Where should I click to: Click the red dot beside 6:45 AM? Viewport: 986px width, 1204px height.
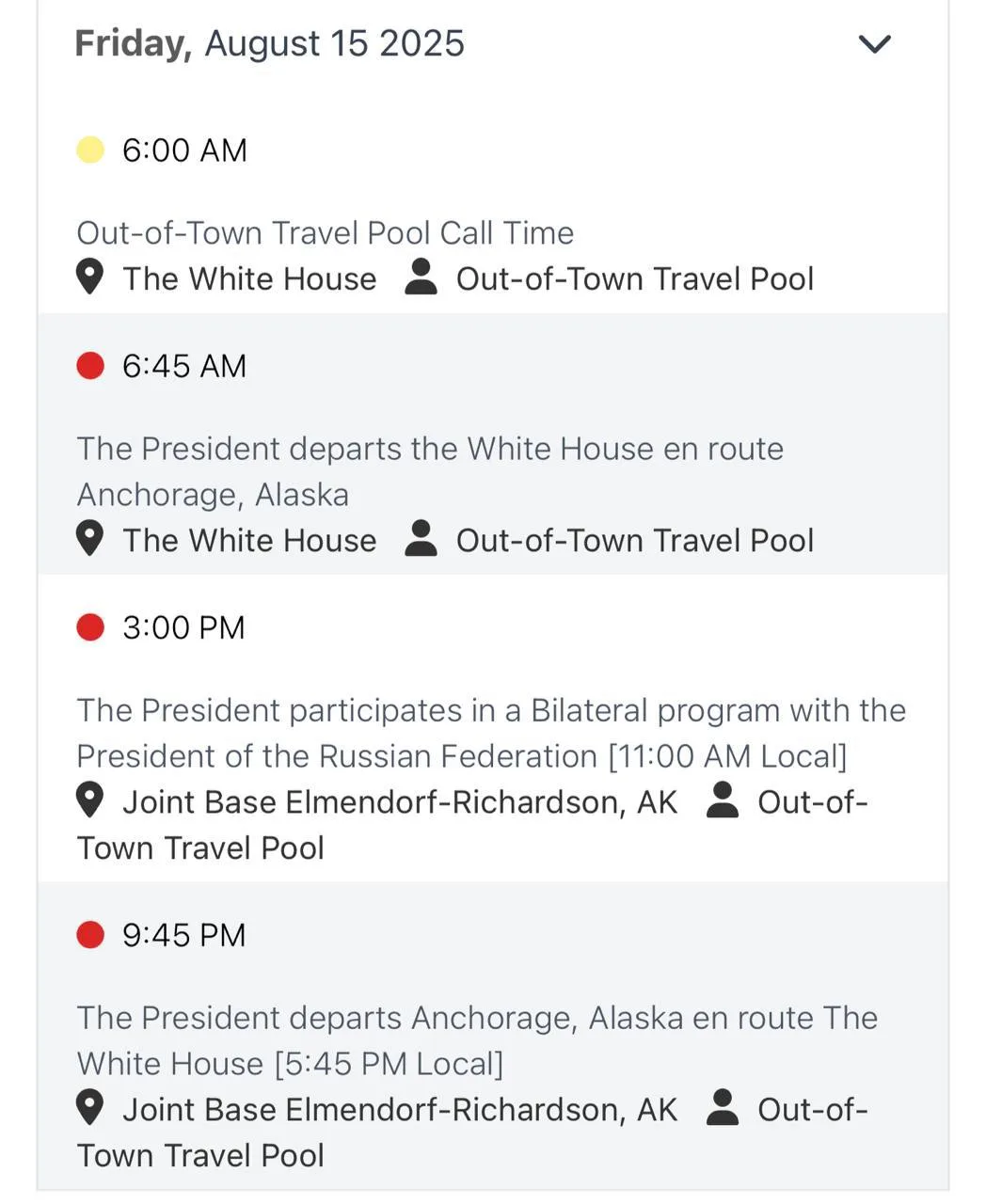tap(90, 366)
